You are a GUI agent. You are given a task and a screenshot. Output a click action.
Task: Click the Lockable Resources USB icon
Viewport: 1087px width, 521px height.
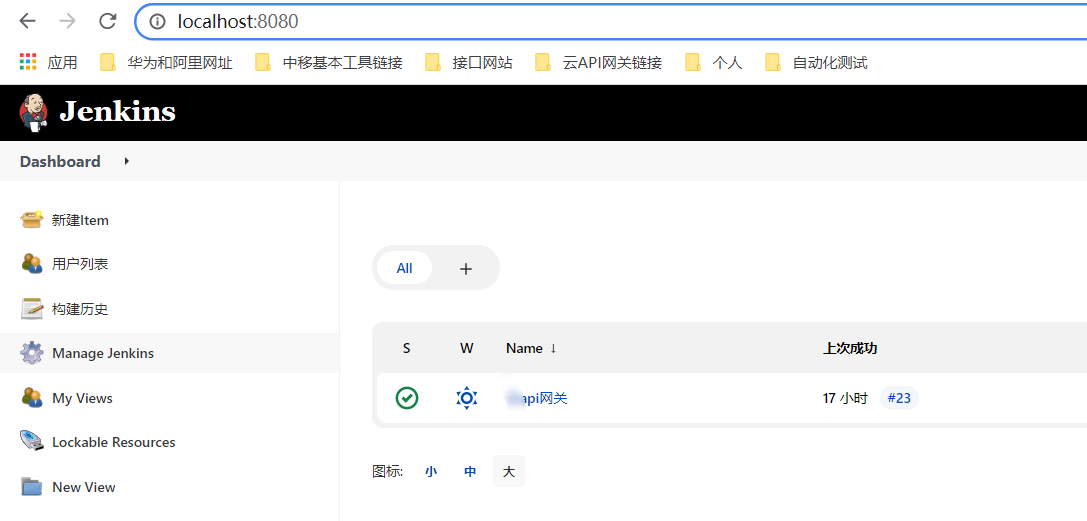pos(32,442)
